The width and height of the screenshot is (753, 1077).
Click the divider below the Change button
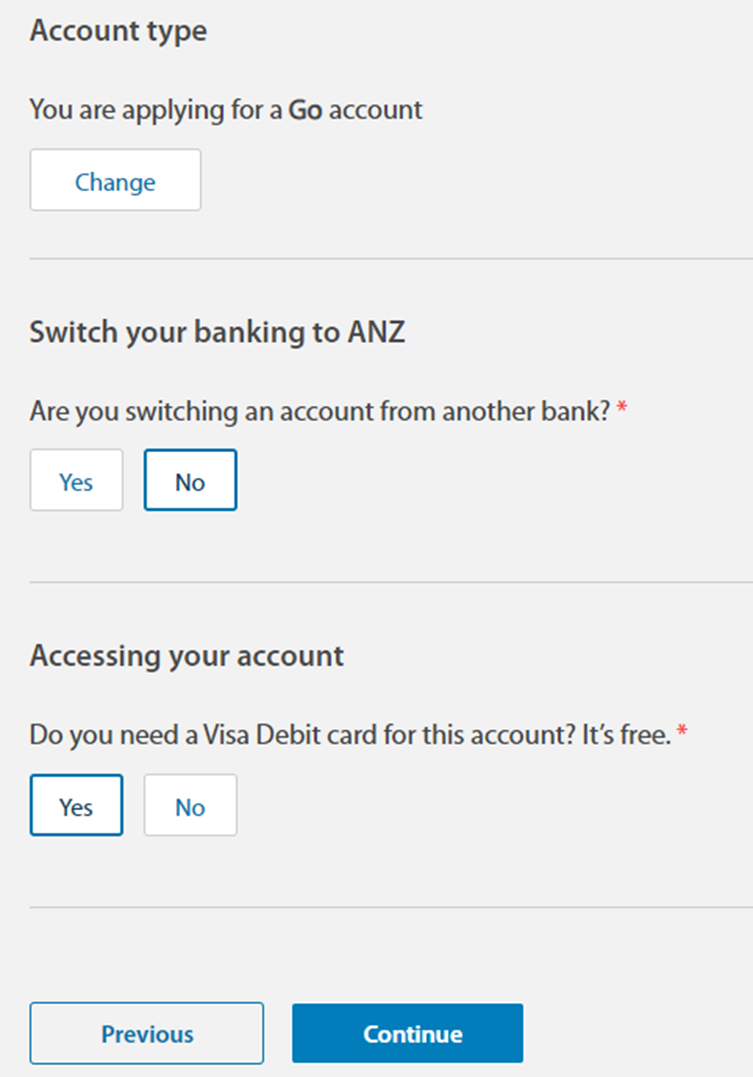click(x=390, y=259)
